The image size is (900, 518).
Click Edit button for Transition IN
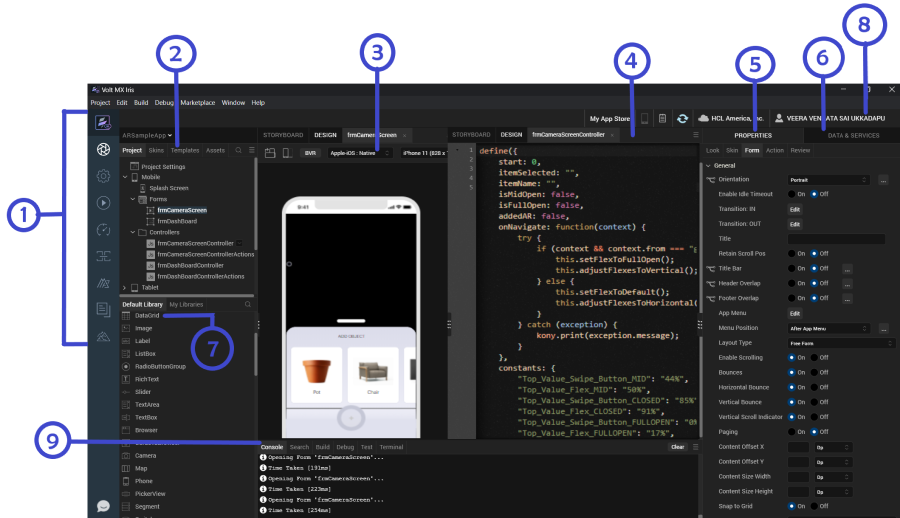(x=794, y=210)
